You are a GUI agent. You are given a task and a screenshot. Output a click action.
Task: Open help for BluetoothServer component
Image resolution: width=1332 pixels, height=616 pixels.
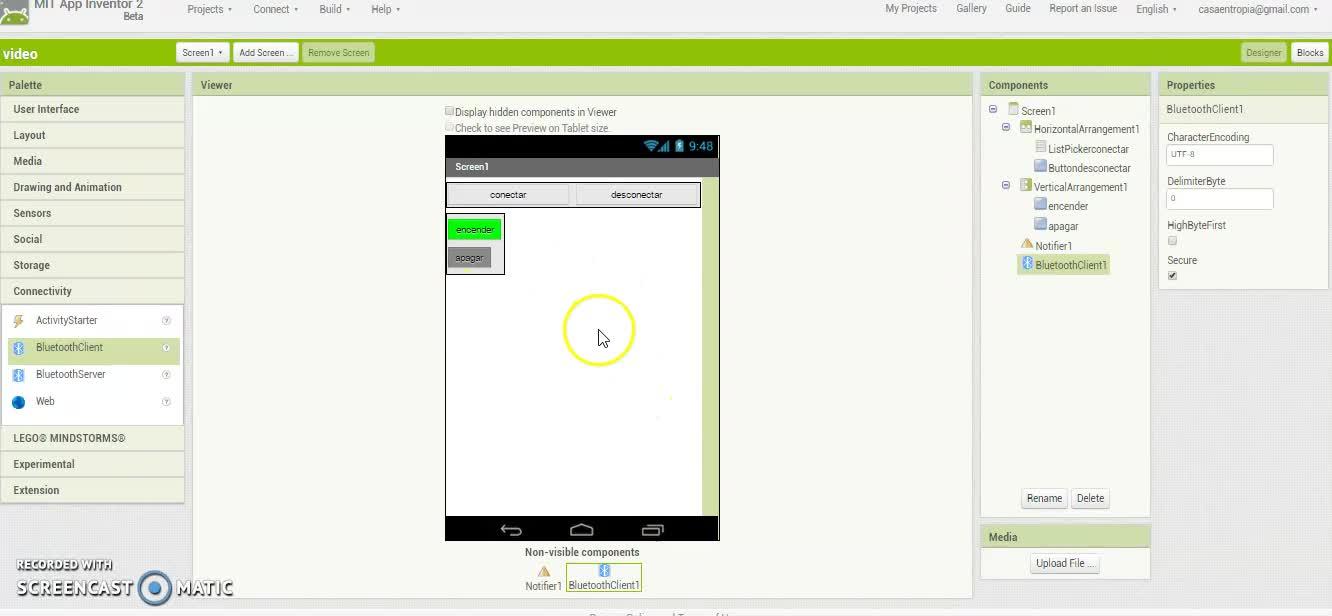(x=166, y=375)
